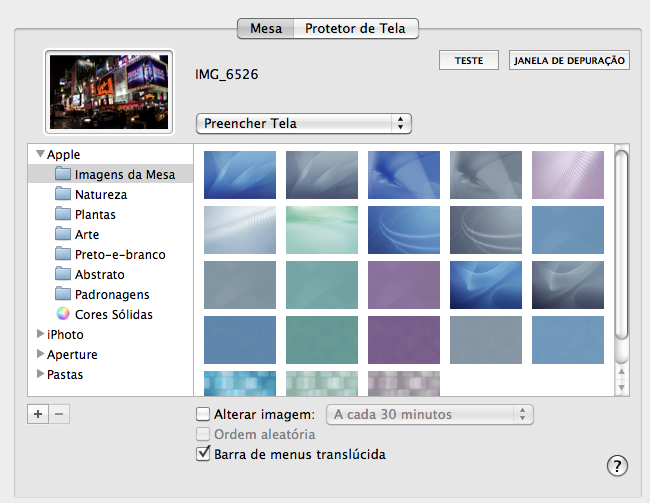Open the help question mark button

(617, 466)
